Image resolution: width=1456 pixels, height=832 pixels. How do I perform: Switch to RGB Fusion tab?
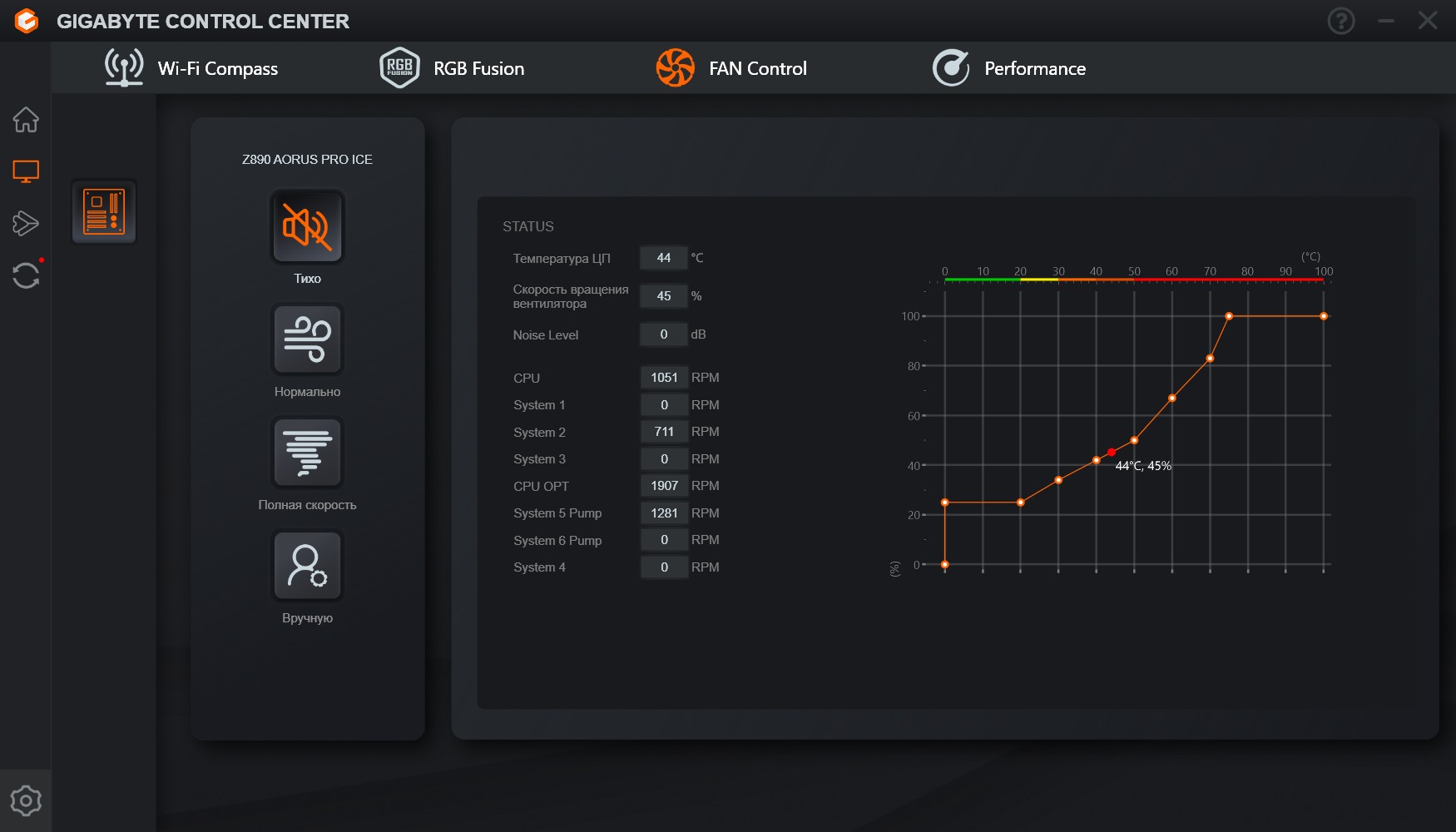coord(452,68)
